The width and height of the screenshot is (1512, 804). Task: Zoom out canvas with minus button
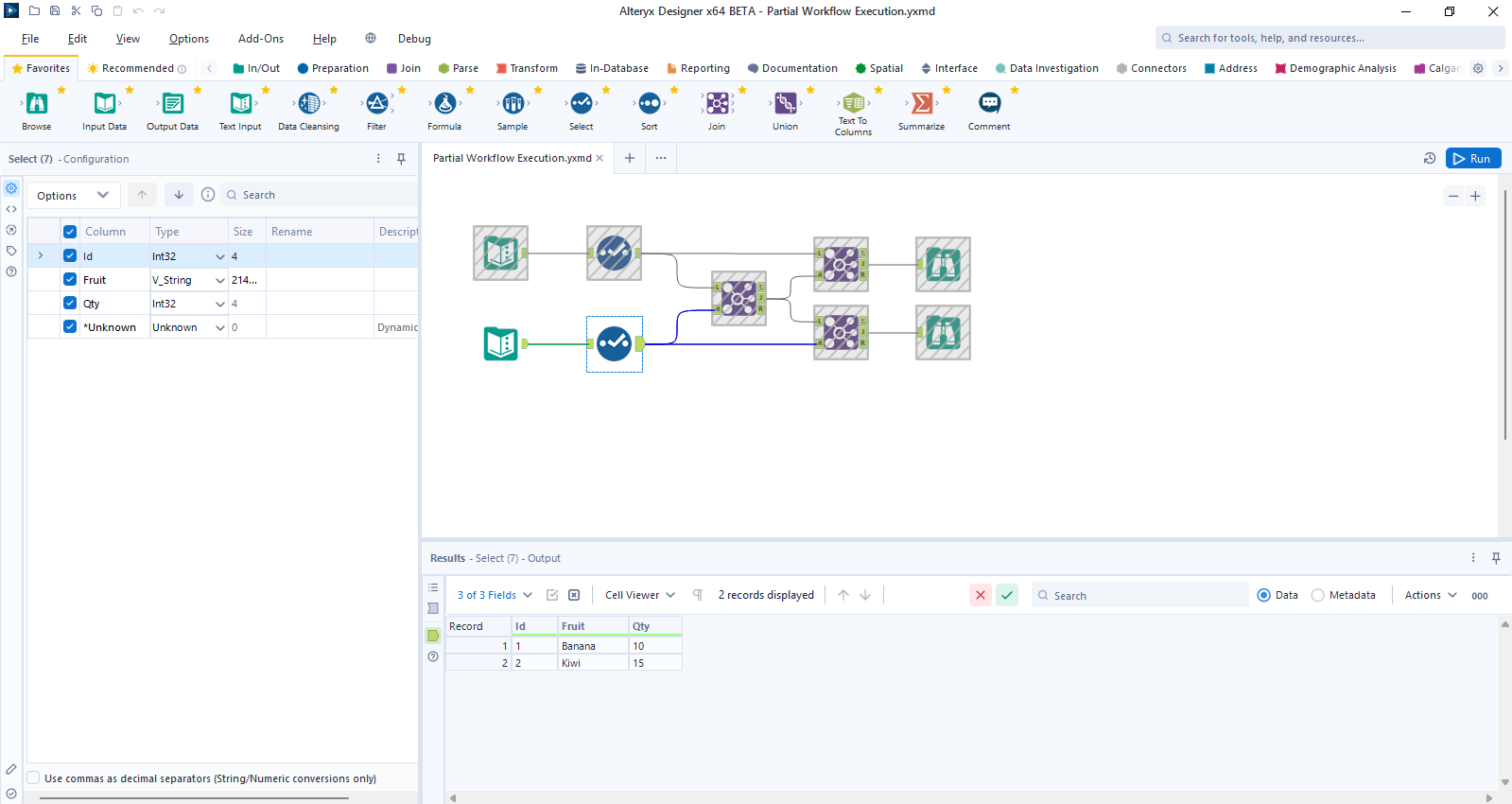tap(1453, 197)
